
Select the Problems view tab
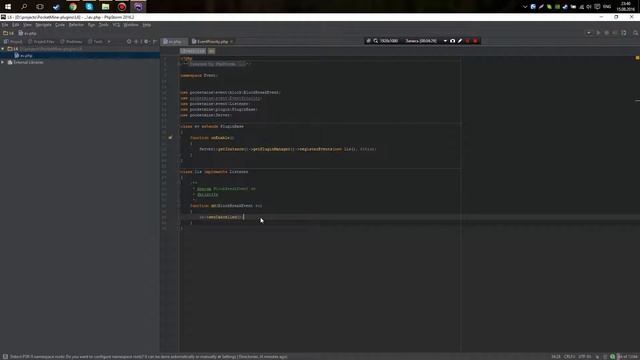coord(71,42)
